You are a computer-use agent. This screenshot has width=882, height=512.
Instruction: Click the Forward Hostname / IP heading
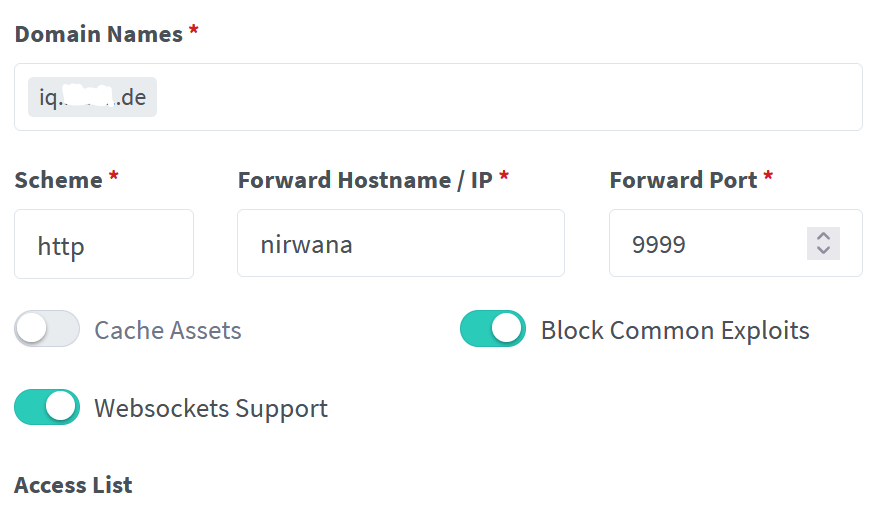coord(365,180)
